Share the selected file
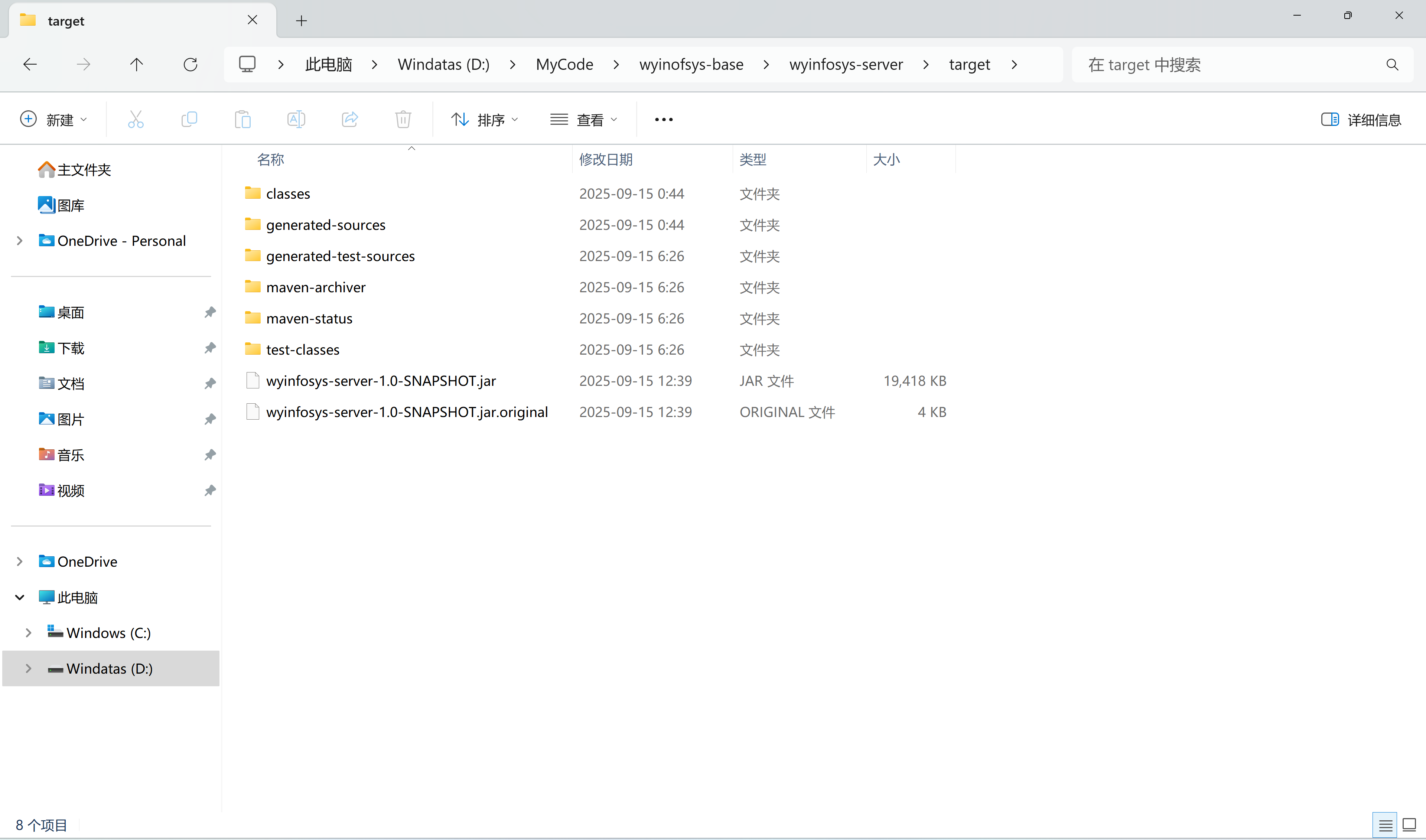The width and height of the screenshot is (1426, 840). click(350, 119)
